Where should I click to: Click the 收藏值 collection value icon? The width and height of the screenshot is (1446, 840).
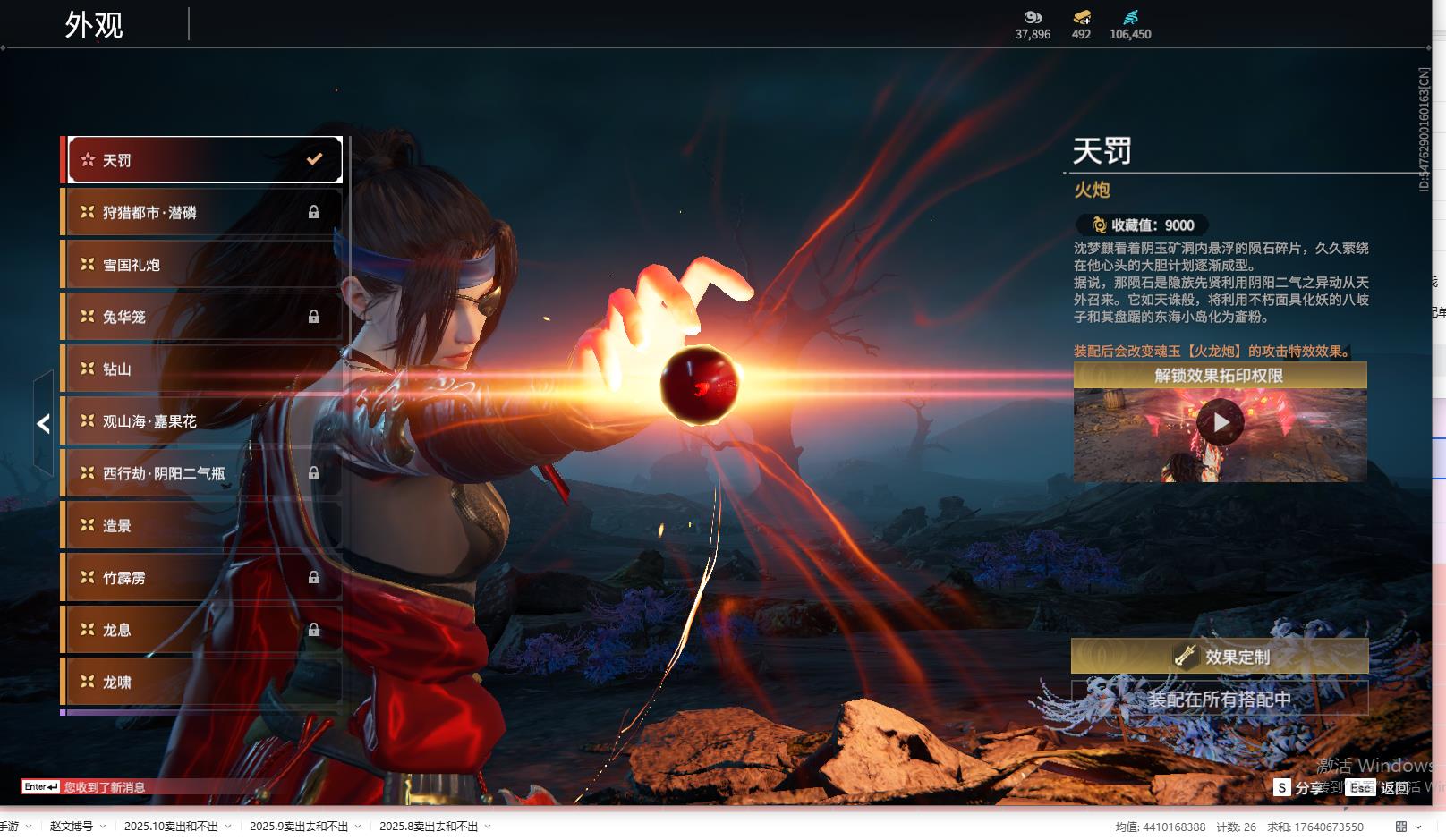pos(1099,225)
